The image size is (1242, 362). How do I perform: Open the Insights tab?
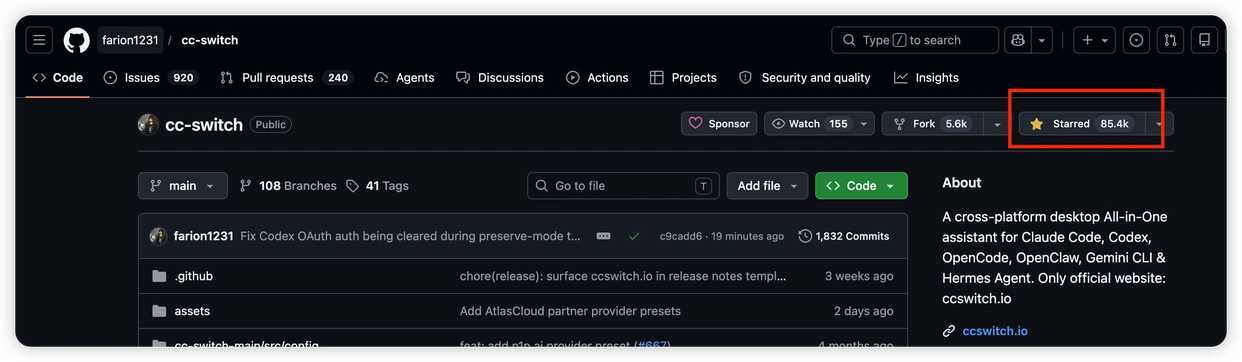point(926,77)
